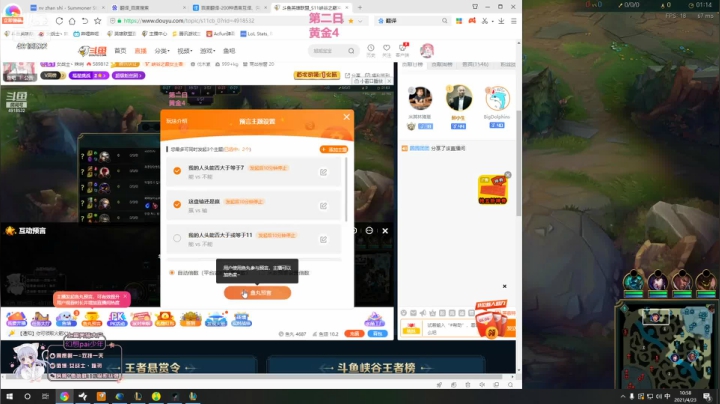Image resolution: width=720 pixels, height=404 pixels.
Task: Edit the first prediction topic
Action: point(323,172)
